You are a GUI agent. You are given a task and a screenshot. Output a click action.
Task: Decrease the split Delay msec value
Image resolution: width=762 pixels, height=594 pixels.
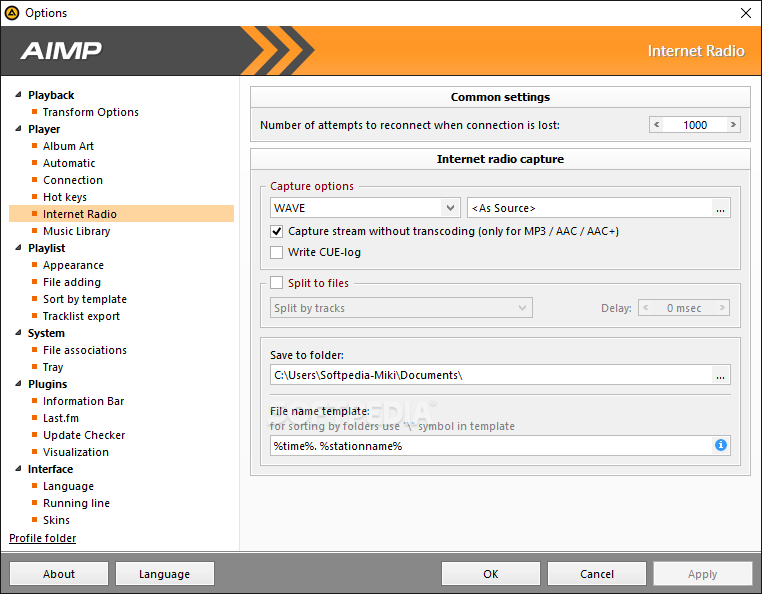(646, 308)
